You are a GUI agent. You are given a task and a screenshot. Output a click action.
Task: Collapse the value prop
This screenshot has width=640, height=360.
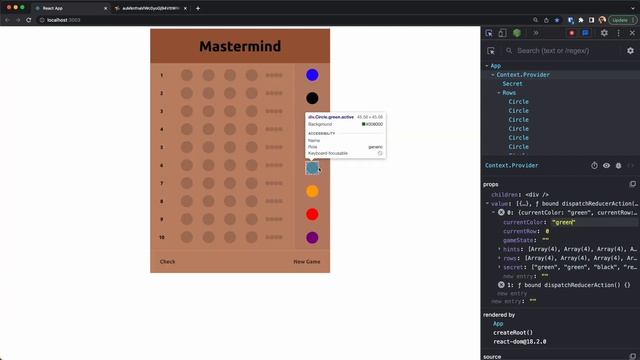[487, 203]
